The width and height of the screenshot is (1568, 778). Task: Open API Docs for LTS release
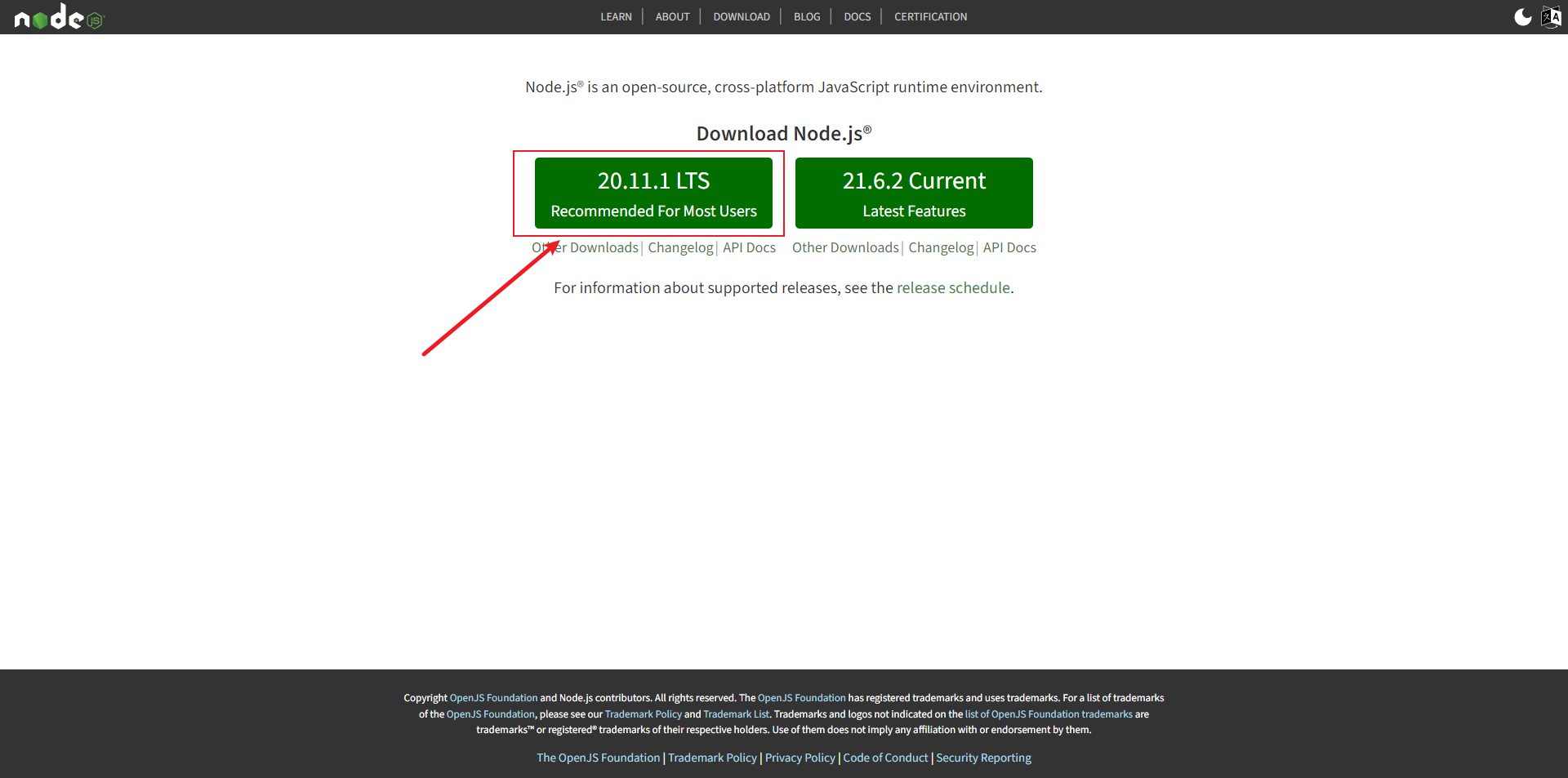(749, 247)
